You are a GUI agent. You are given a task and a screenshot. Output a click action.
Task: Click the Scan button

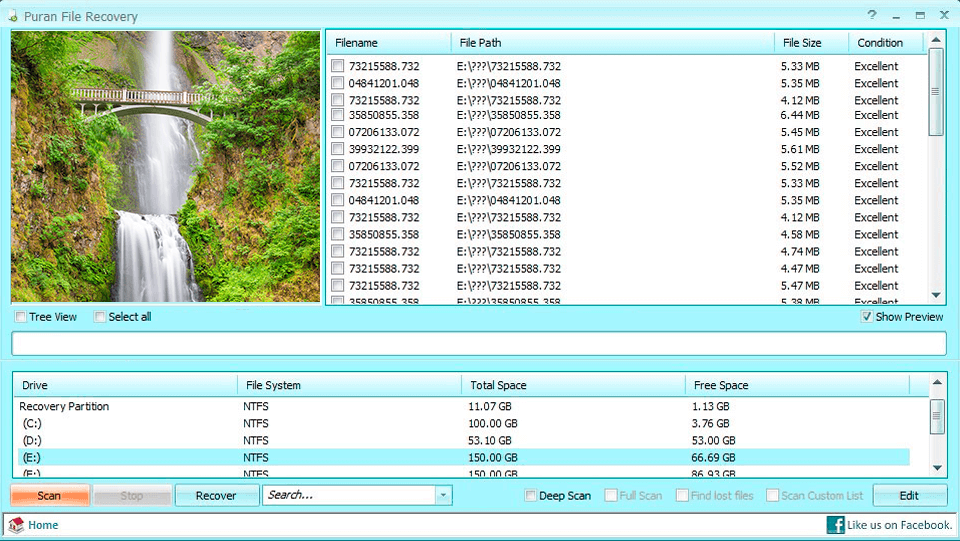coord(50,496)
